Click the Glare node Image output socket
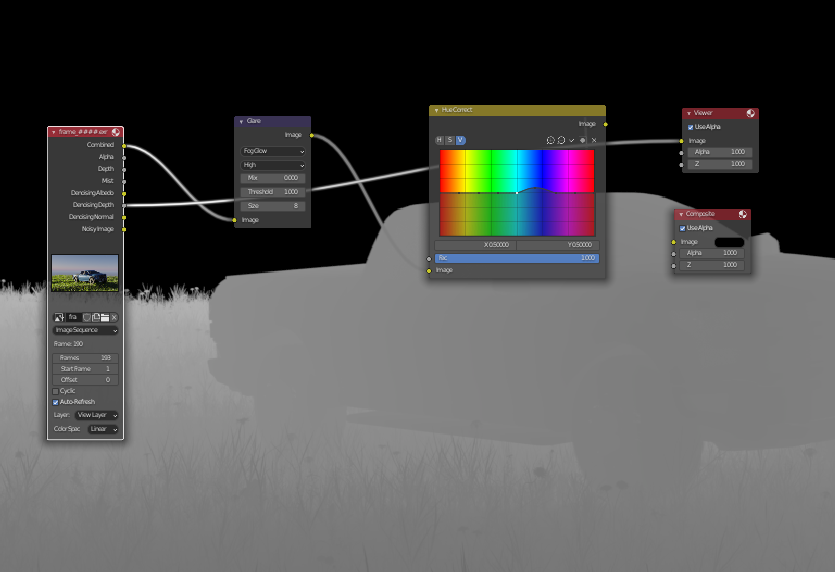 [x=312, y=135]
